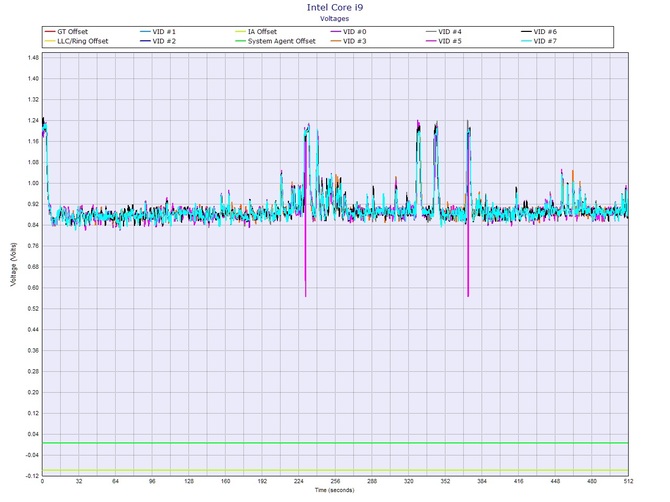Click the green System Agent Offset plot line
670x502 pixels.
tap(335, 443)
